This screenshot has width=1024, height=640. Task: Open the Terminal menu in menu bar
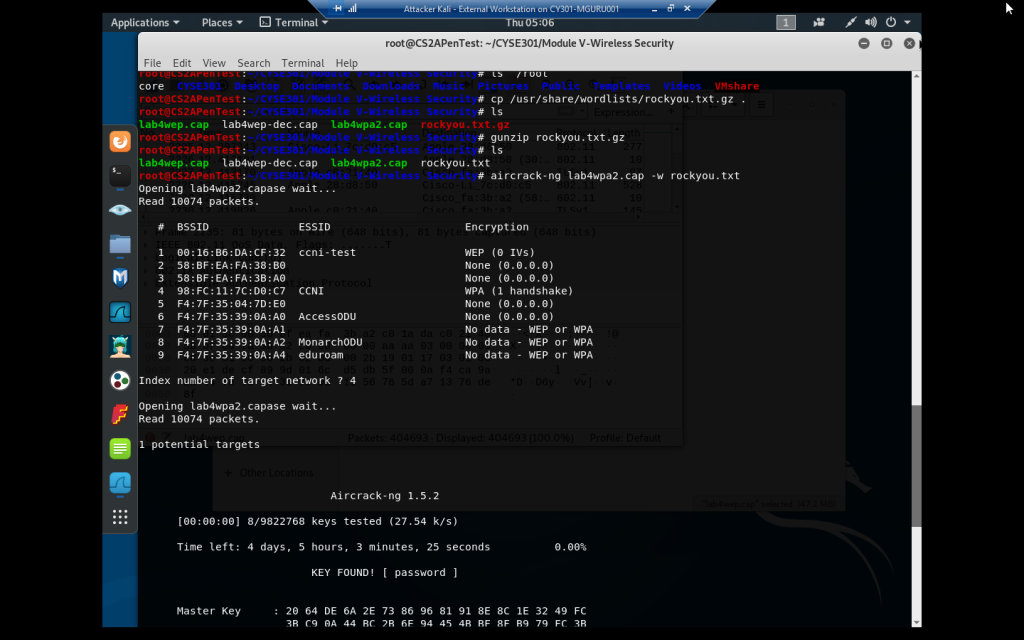pyautogui.click(x=302, y=63)
